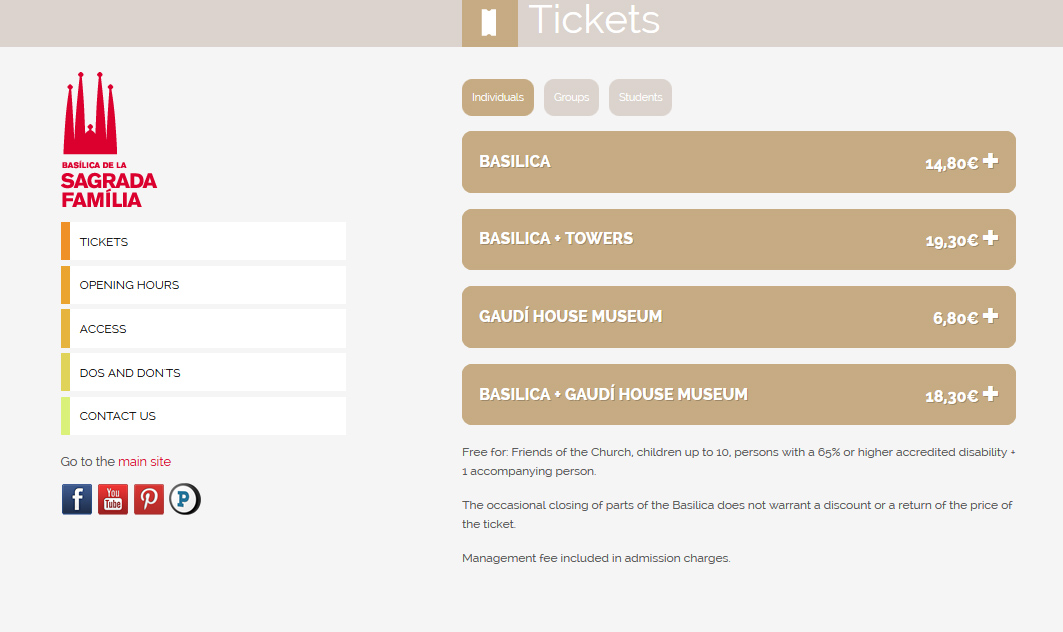
Task: Switch to the Groups tab
Action: (571, 97)
